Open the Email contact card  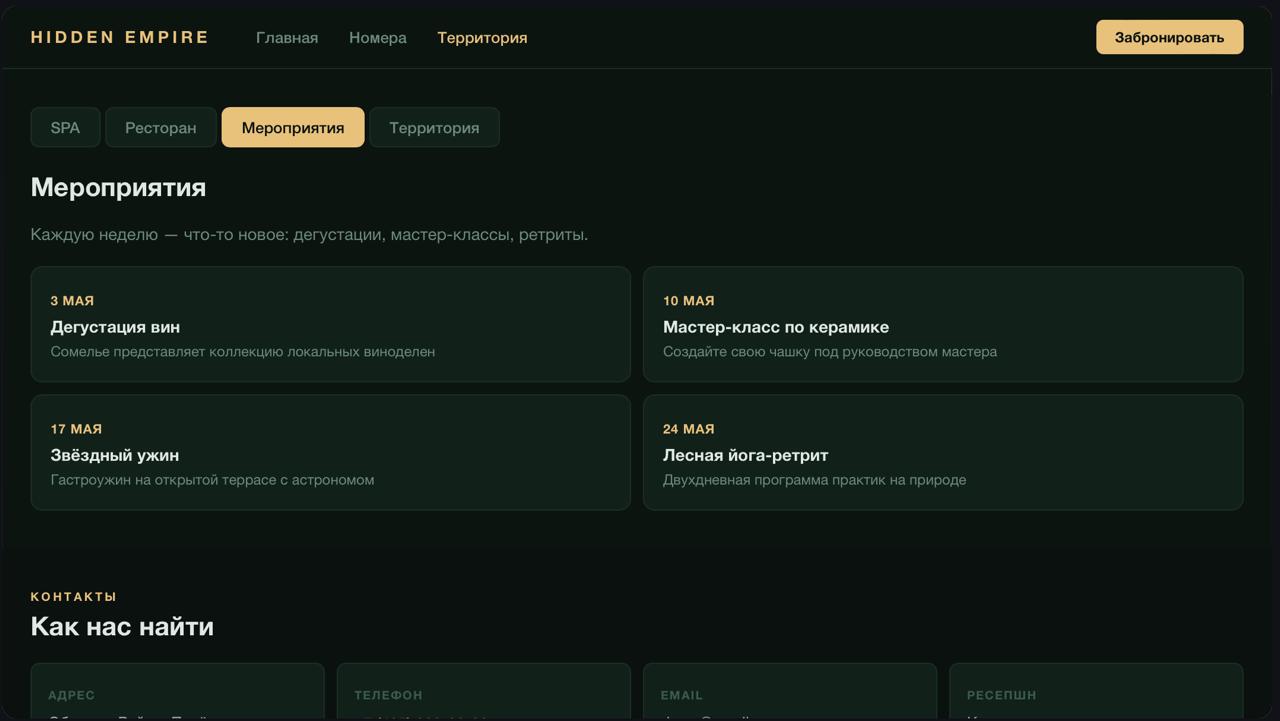[x=789, y=694]
